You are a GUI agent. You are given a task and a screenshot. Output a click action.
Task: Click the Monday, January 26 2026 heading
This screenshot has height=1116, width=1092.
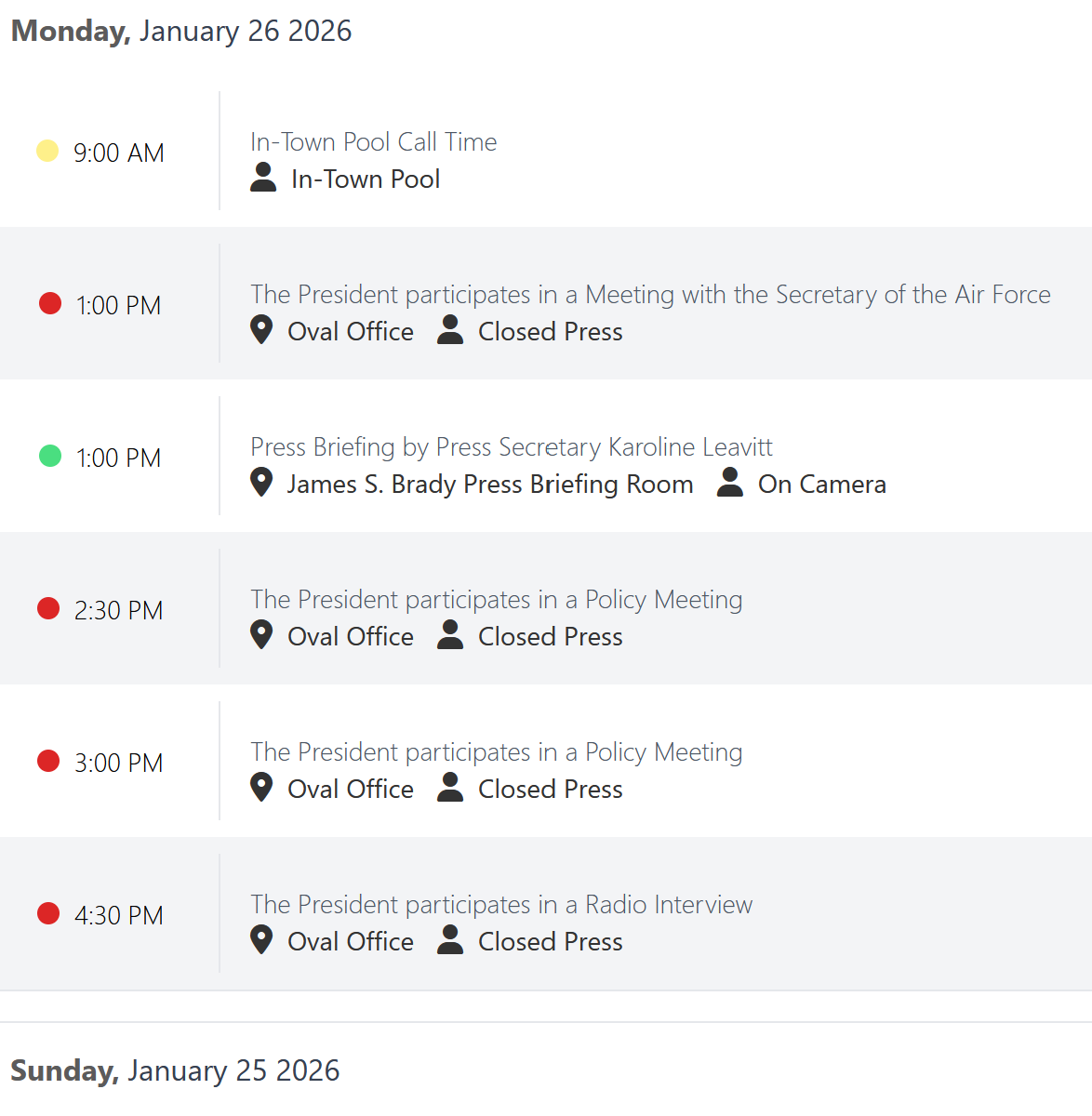(181, 31)
